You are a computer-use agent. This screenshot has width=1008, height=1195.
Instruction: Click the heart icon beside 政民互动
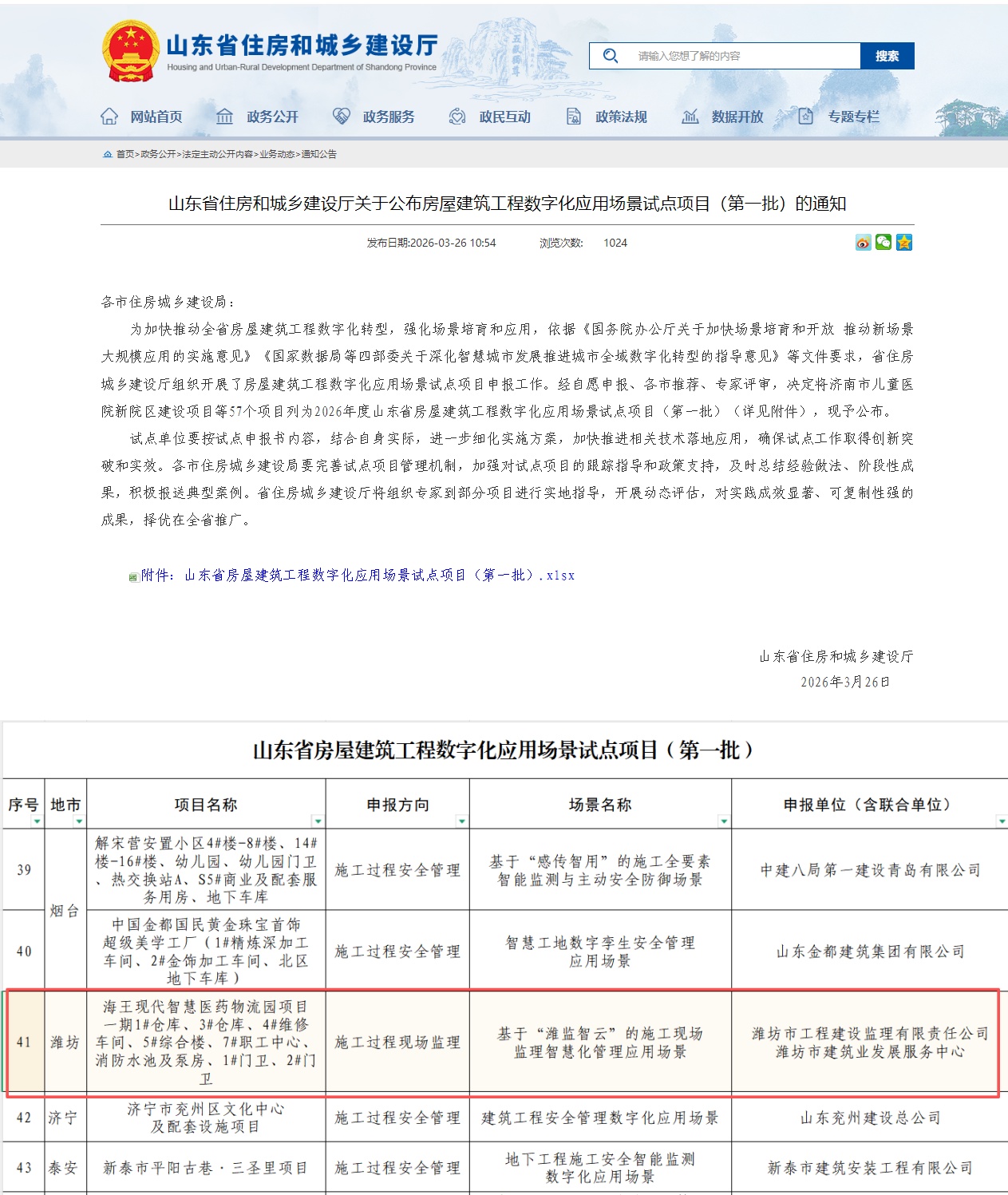(456, 116)
